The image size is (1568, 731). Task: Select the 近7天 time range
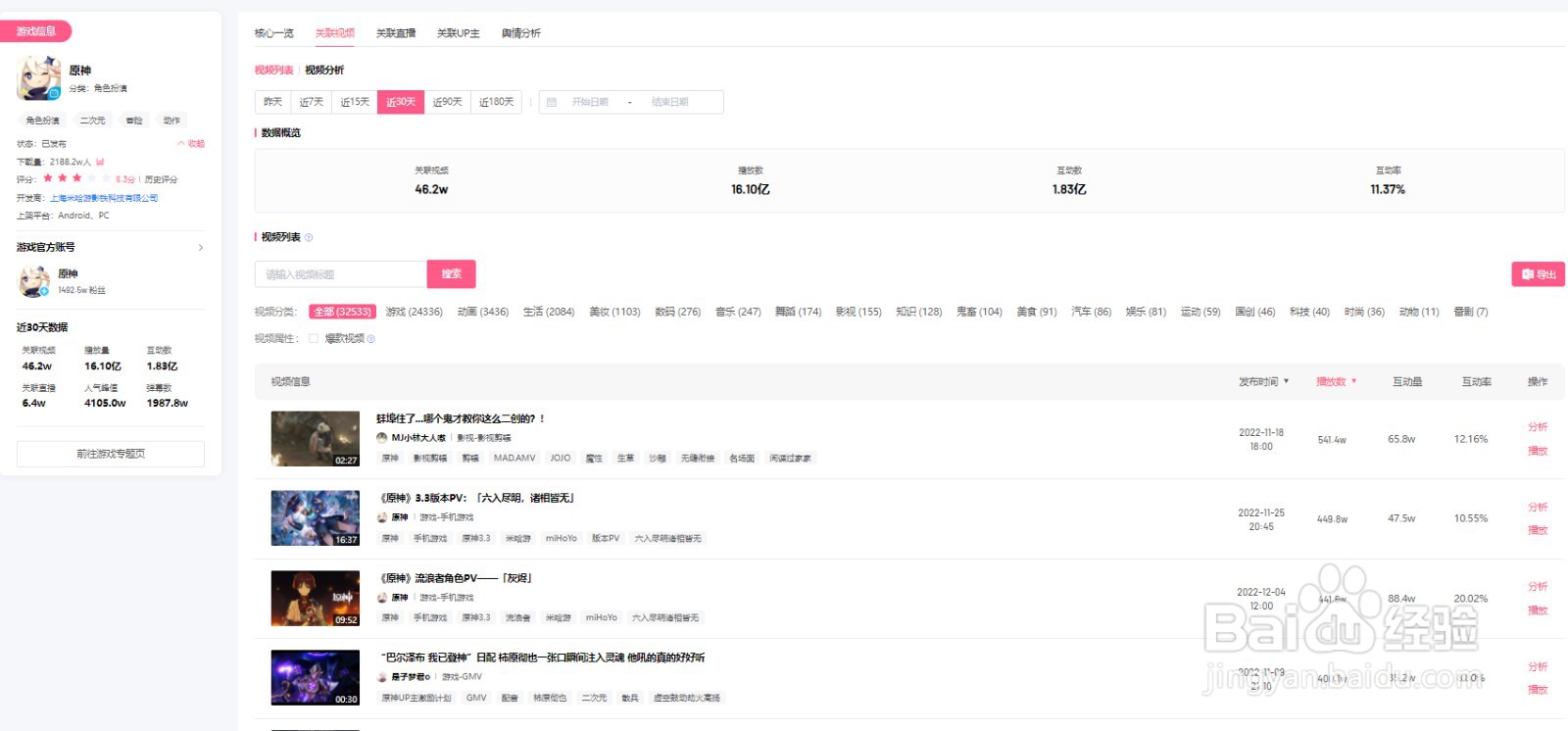(x=312, y=102)
